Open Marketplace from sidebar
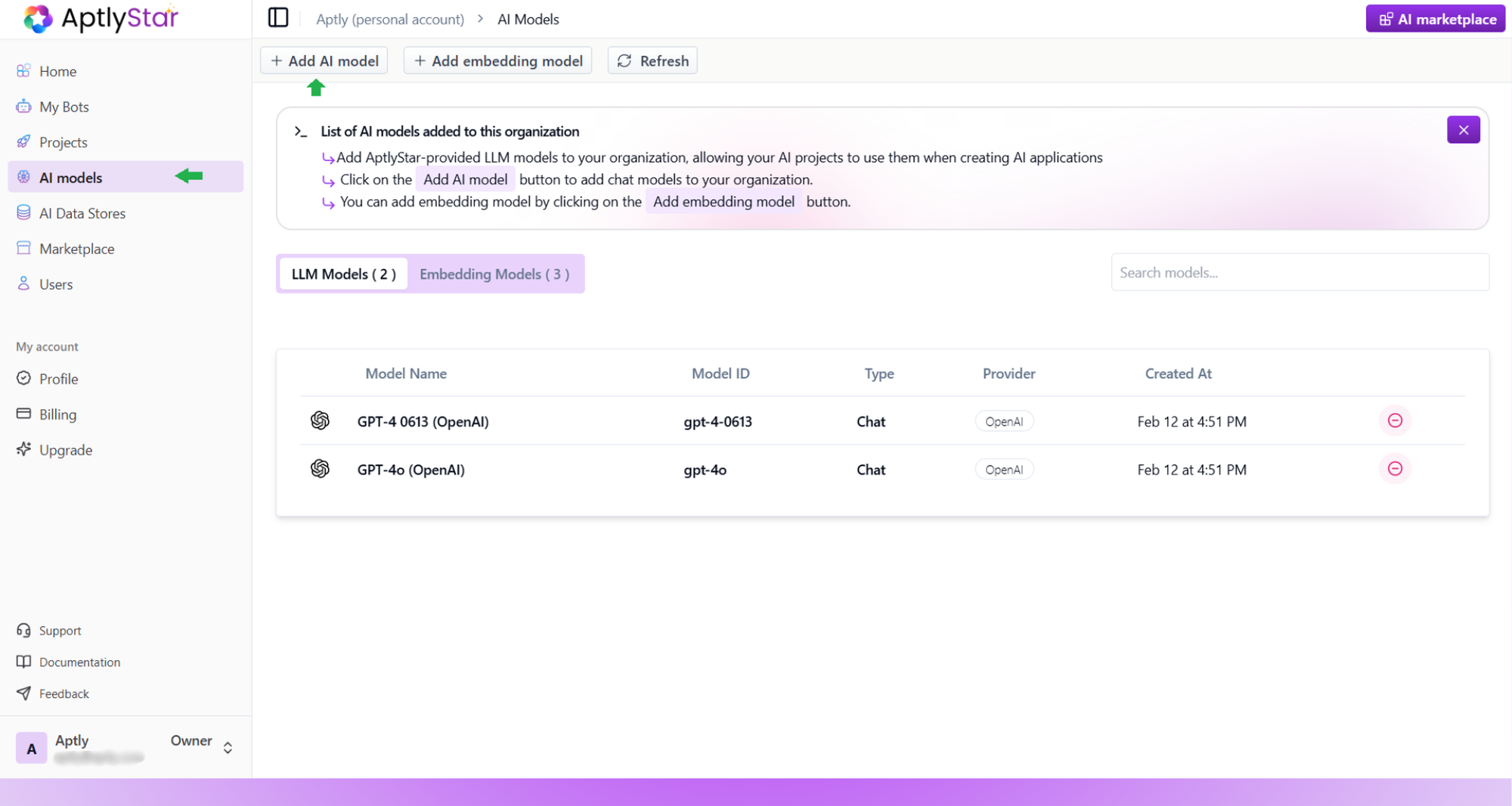The height and width of the screenshot is (806, 1512). point(125,249)
